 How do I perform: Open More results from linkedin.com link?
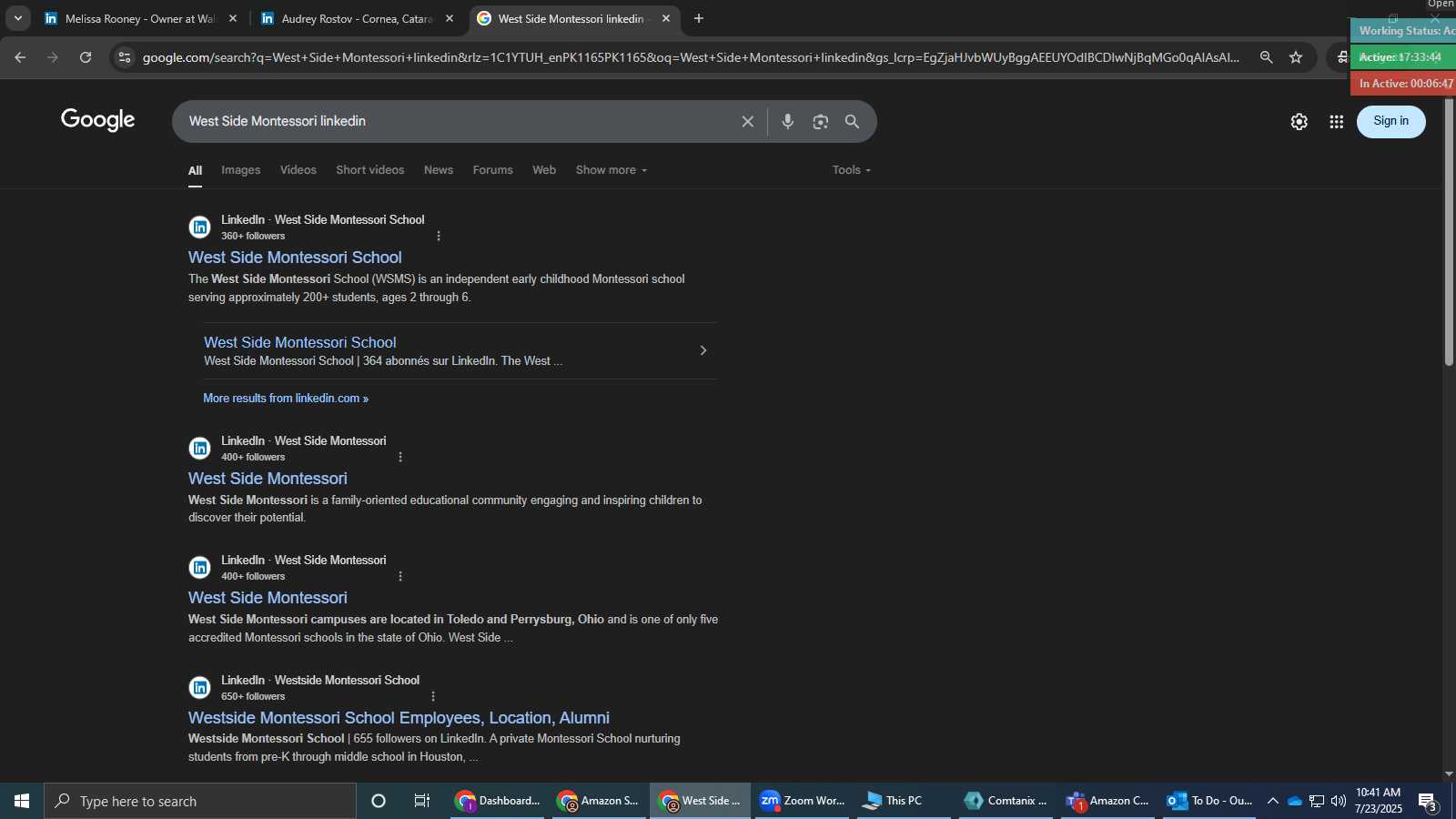[286, 399]
